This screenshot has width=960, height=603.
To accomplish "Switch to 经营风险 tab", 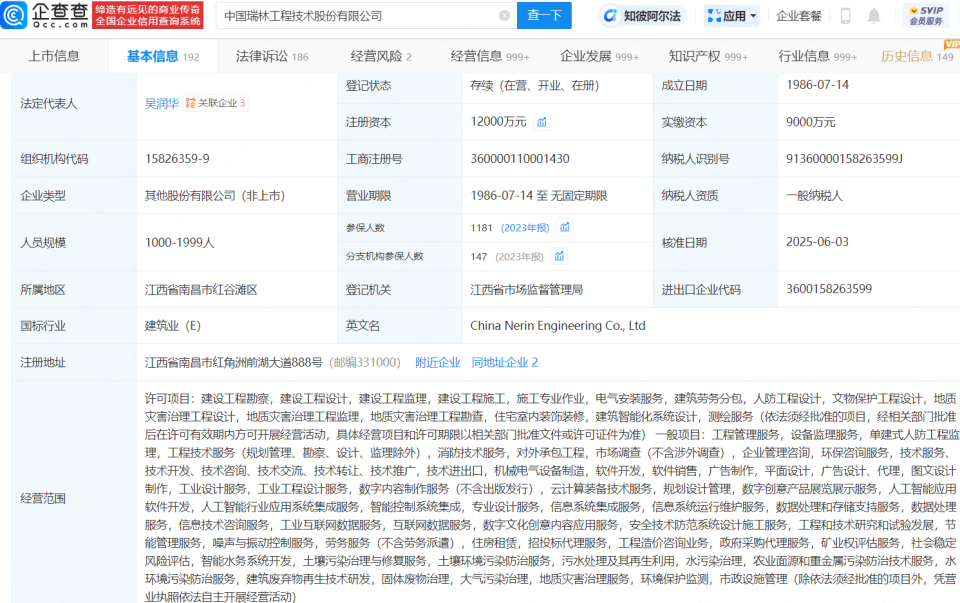I will (381, 56).
